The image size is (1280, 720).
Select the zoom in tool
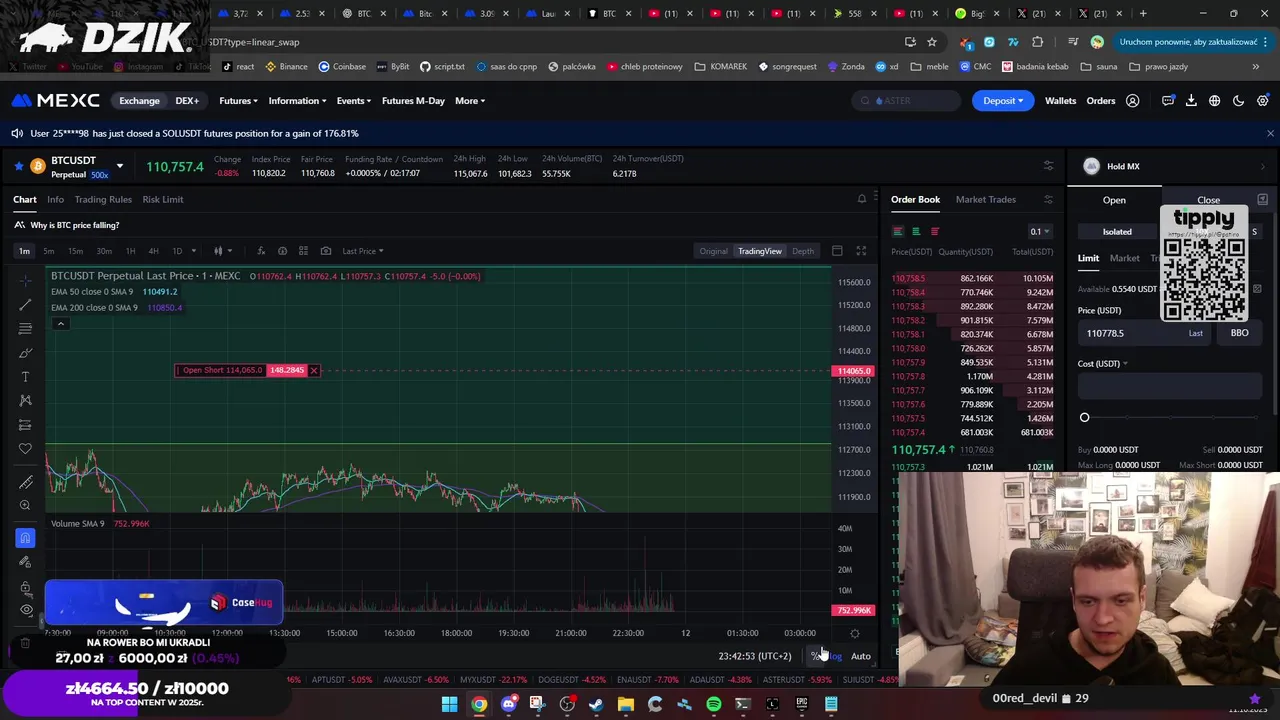(25, 506)
